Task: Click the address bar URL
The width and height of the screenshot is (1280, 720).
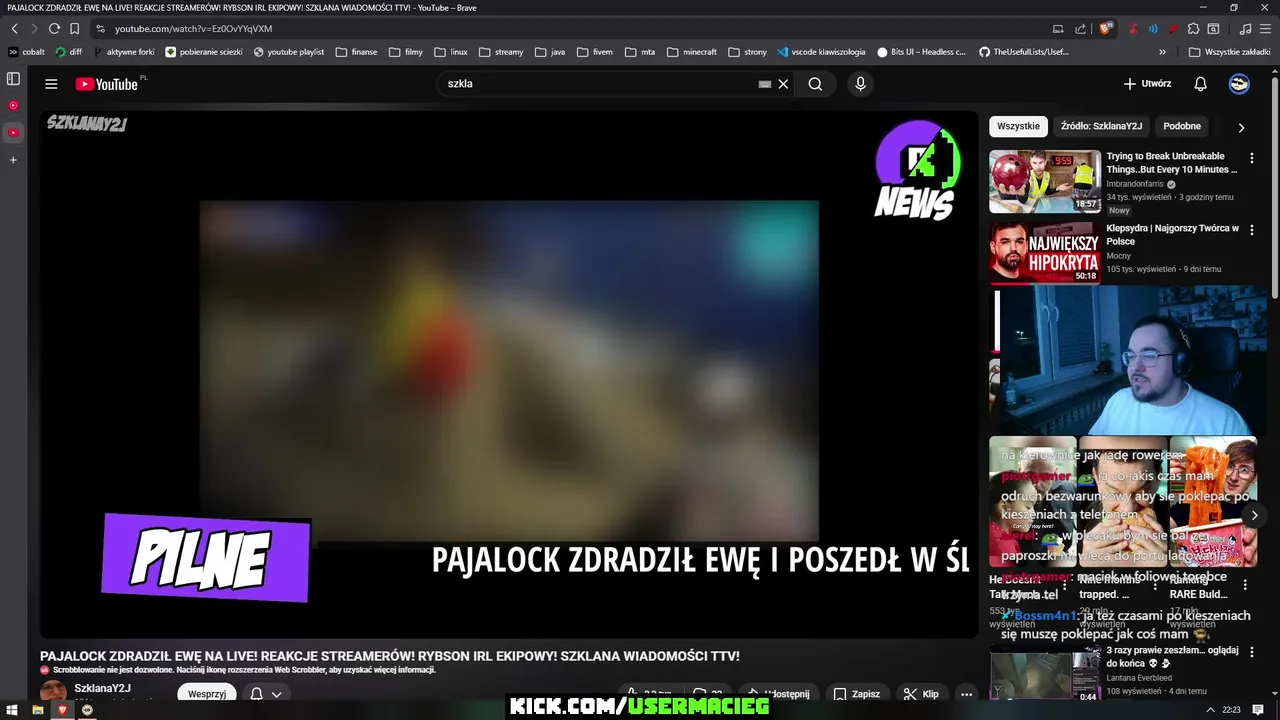Action: coord(193,29)
